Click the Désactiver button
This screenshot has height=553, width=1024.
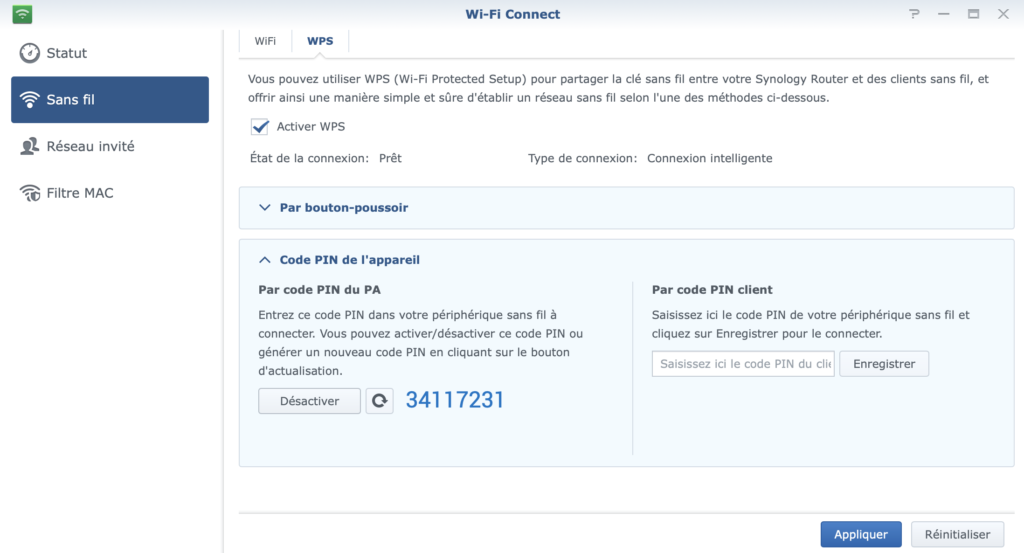310,401
